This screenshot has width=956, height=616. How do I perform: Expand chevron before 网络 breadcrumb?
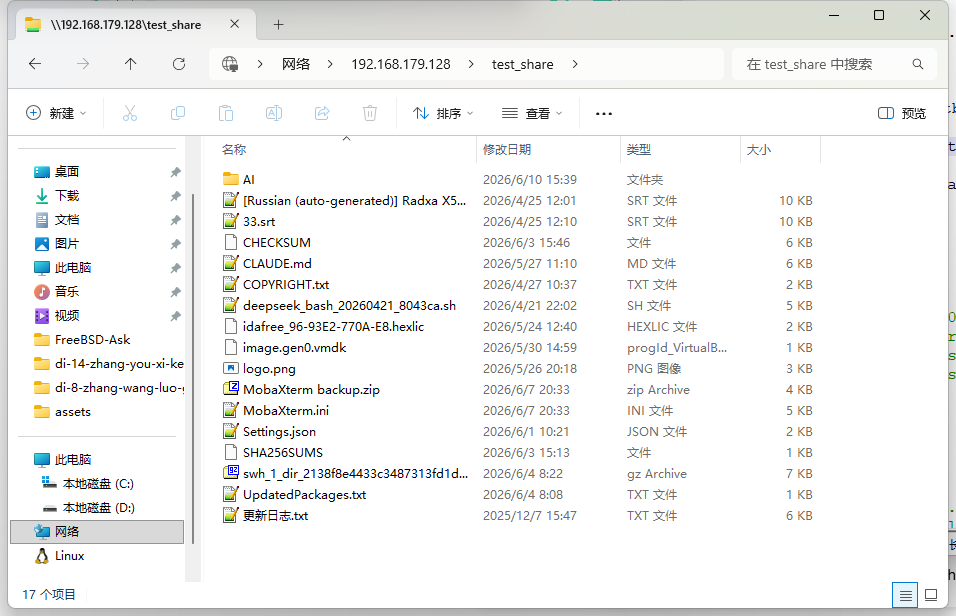click(x=260, y=64)
